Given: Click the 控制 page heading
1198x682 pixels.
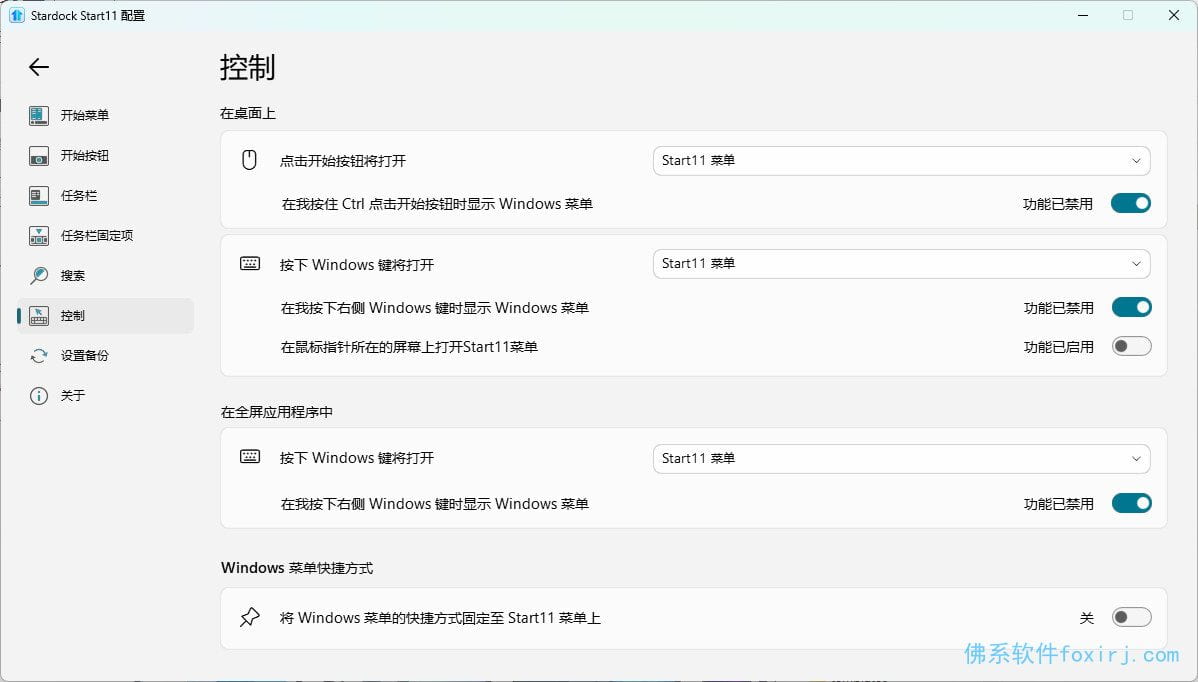Looking at the screenshot, I should [248, 67].
